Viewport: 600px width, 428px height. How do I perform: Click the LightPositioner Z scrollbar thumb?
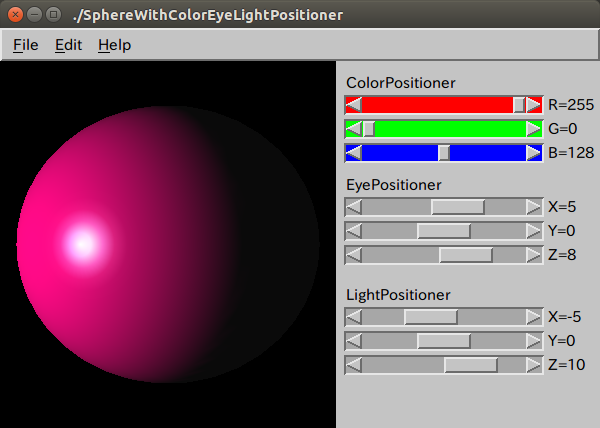click(x=471, y=365)
